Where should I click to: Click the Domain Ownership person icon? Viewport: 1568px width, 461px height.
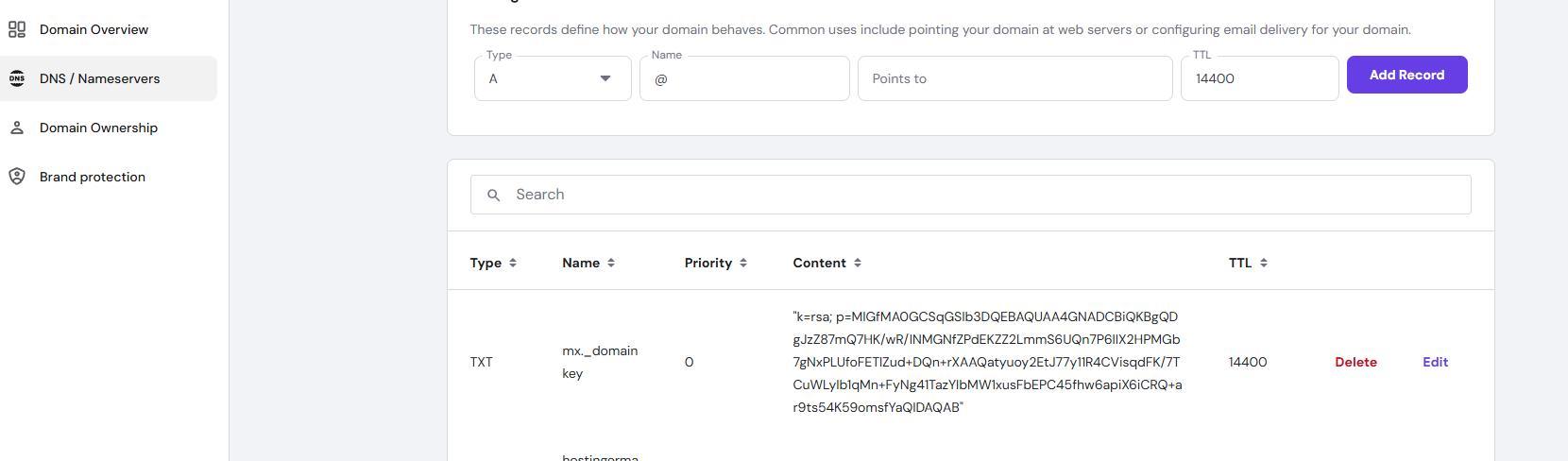[17, 128]
